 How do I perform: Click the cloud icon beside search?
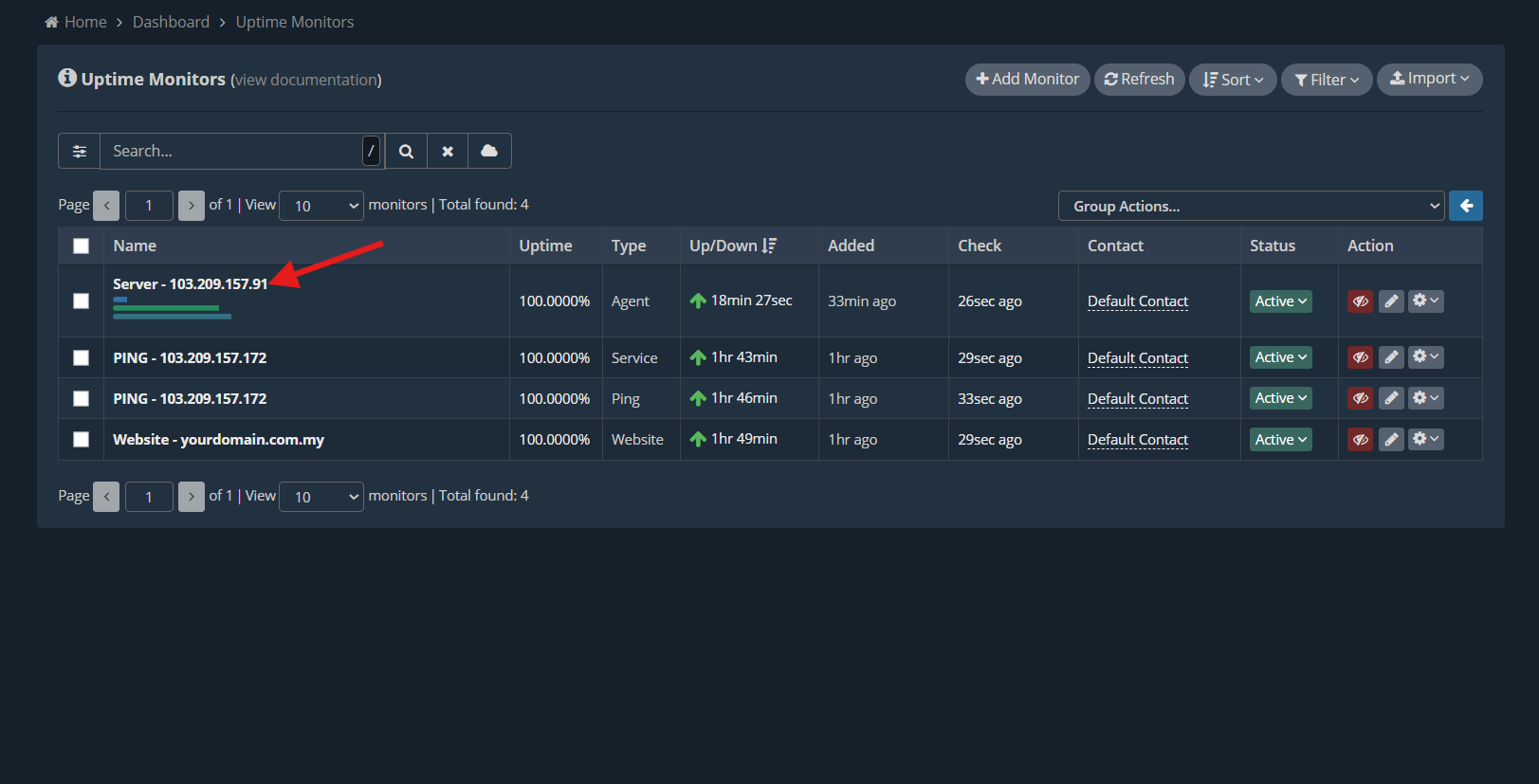489,151
